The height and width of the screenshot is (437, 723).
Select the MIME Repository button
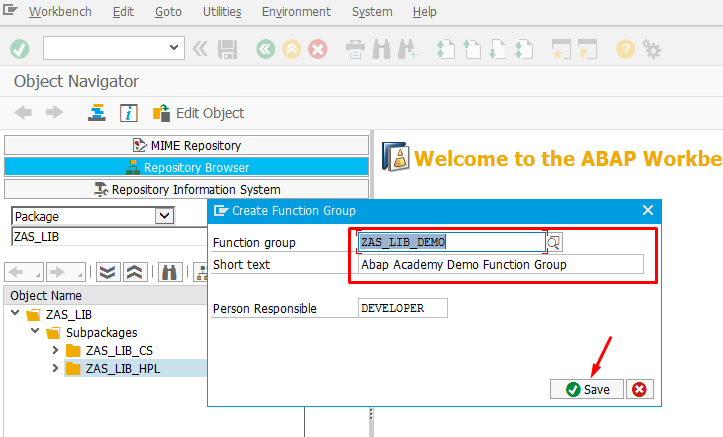(186, 145)
